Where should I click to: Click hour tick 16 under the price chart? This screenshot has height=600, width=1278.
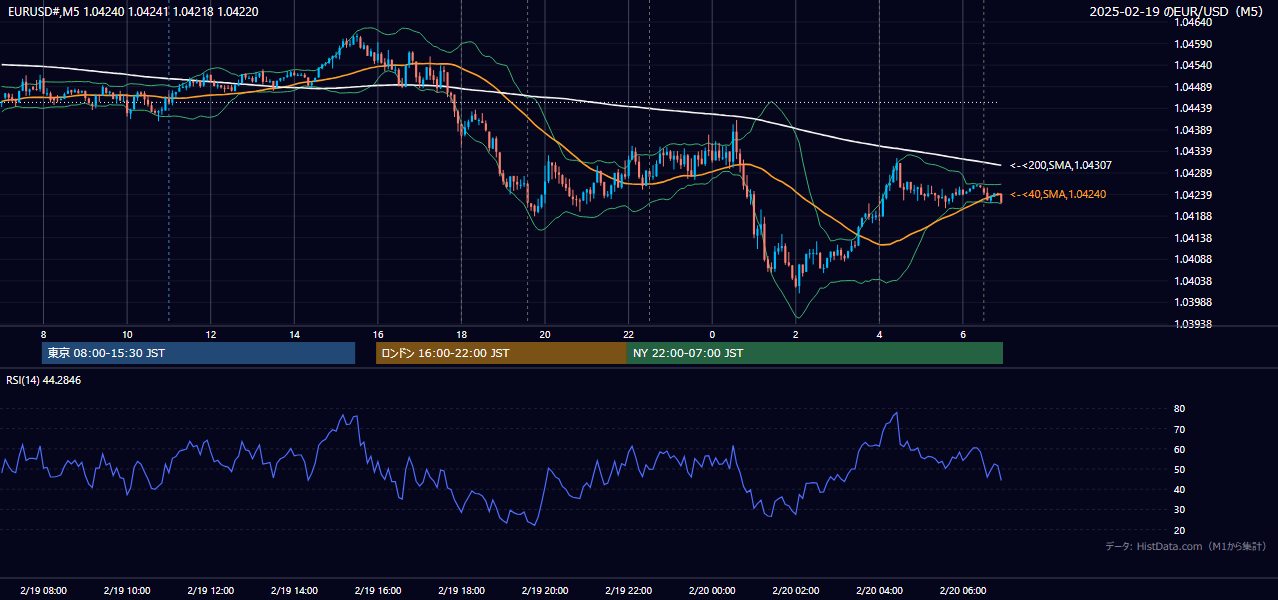pyautogui.click(x=377, y=334)
